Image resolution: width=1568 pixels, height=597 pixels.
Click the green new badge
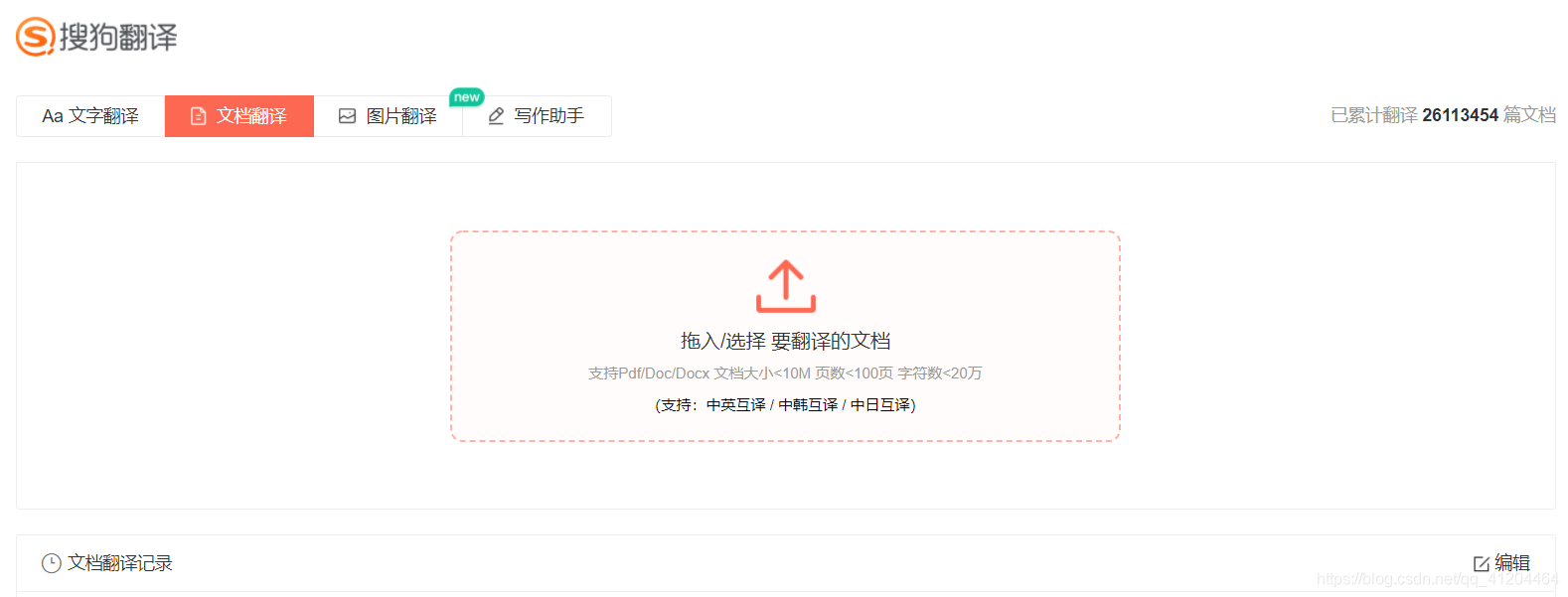467,97
